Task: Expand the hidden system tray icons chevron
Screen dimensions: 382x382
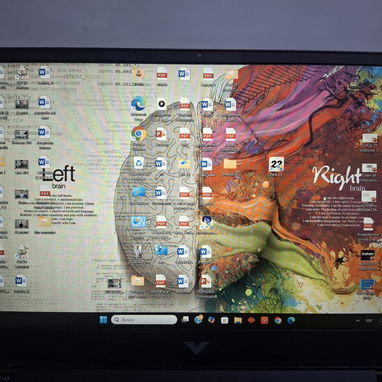Action: point(358,321)
